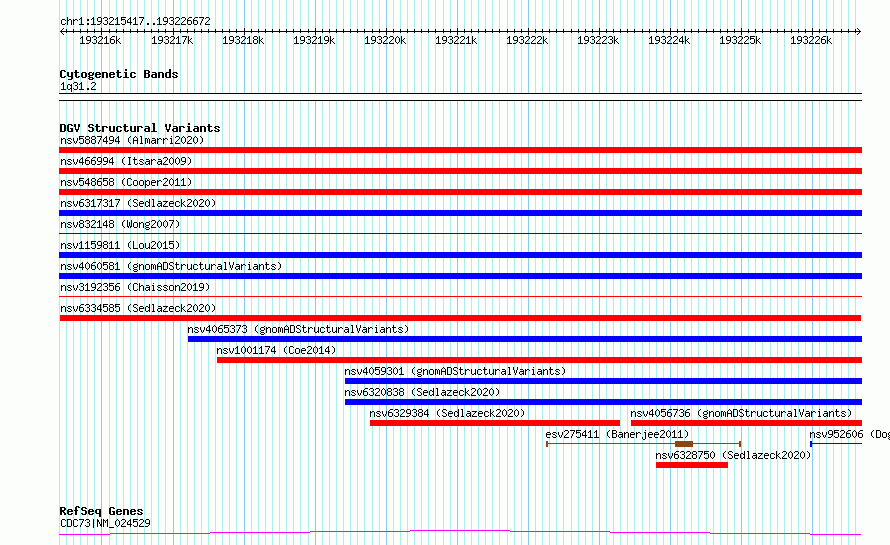Click the 193220k ruler tick label
890x545 pixels.
385,40
